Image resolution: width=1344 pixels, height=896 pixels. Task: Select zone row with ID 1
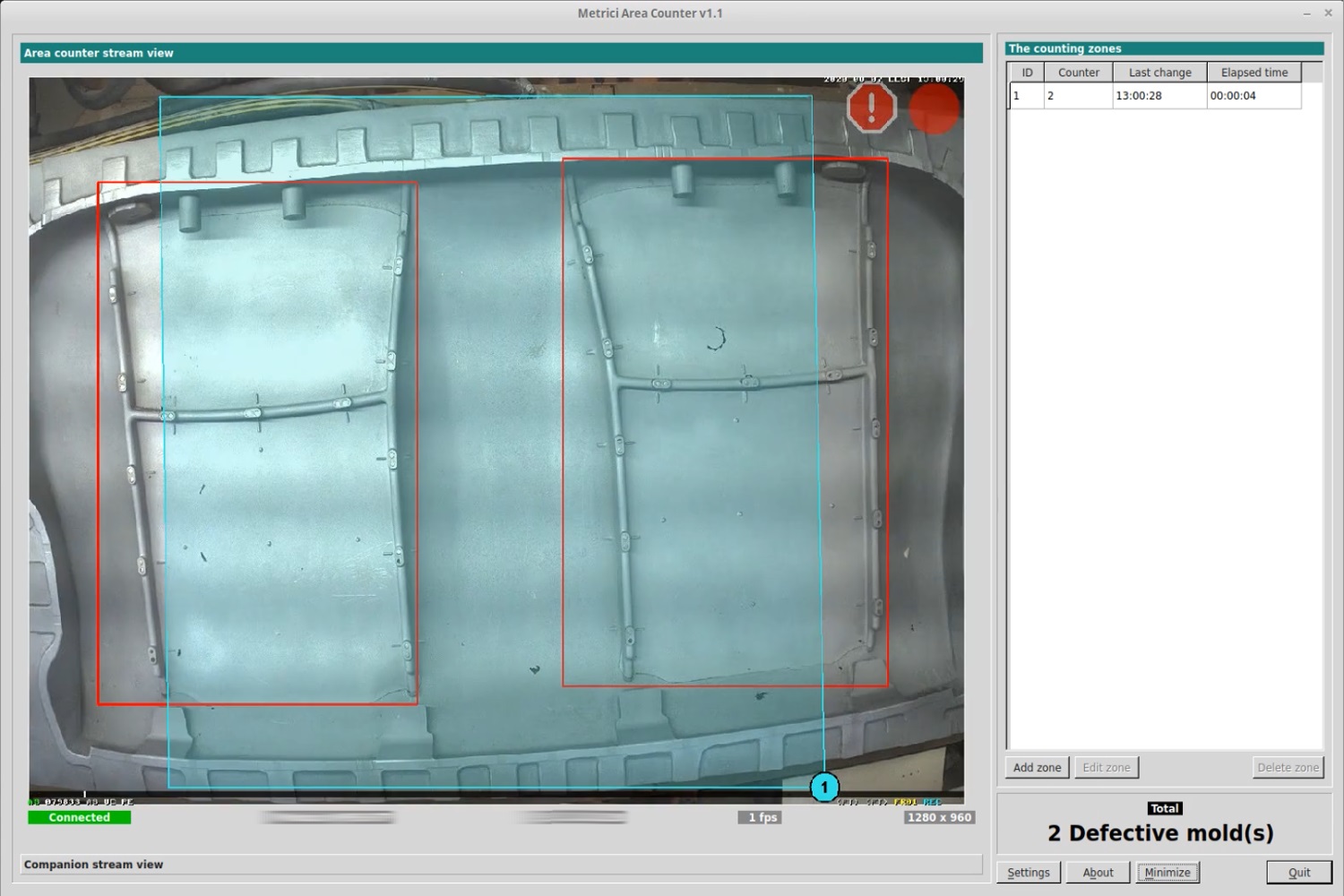point(1154,96)
